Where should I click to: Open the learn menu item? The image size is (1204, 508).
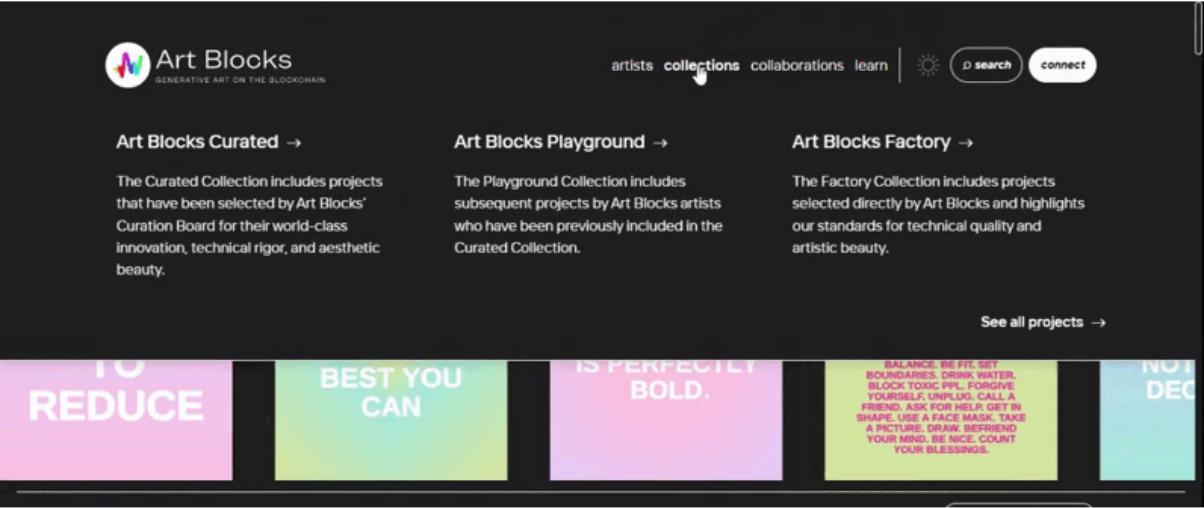[x=871, y=65]
